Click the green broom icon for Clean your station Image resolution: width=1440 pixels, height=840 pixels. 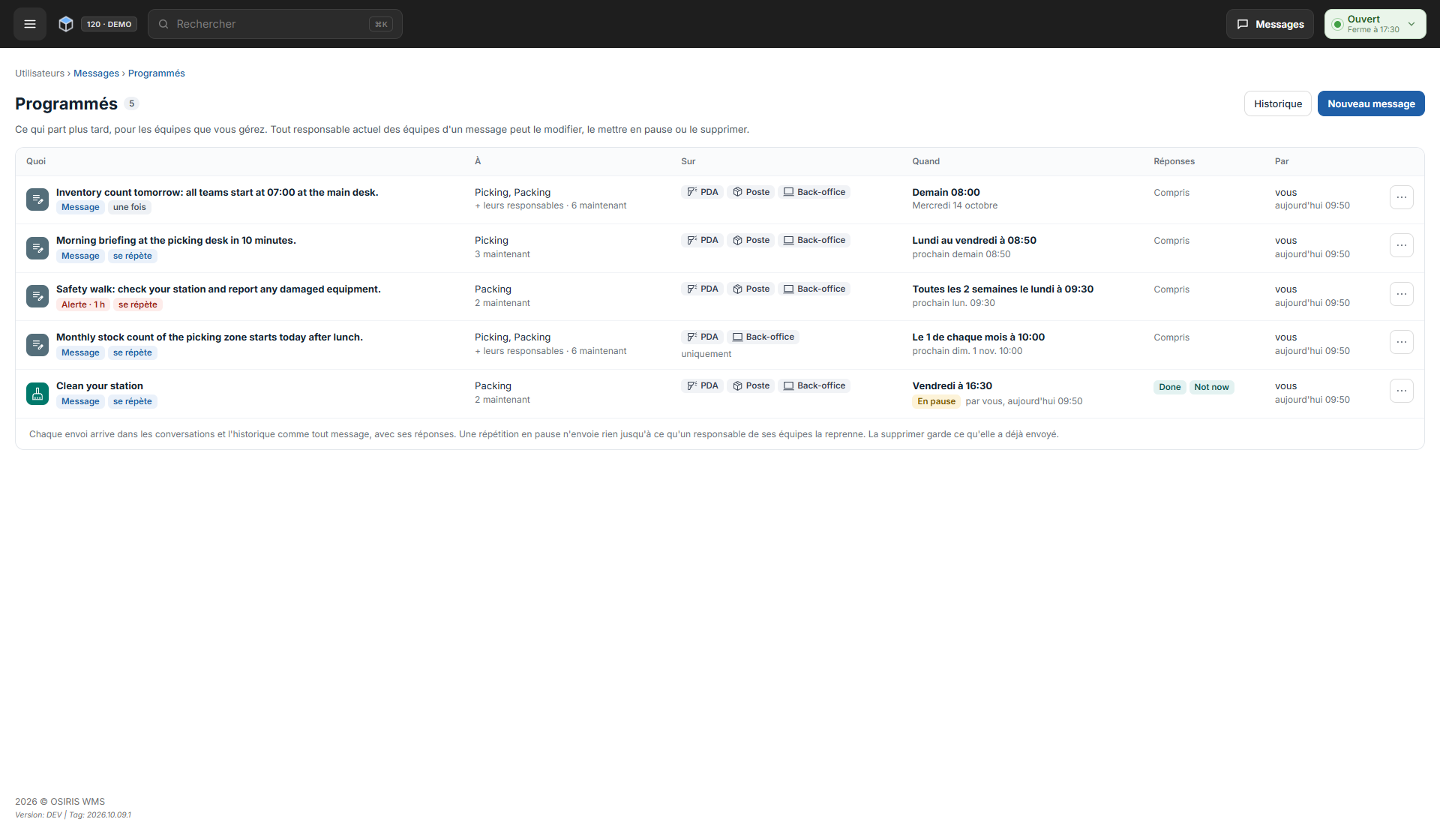pyautogui.click(x=37, y=394)
